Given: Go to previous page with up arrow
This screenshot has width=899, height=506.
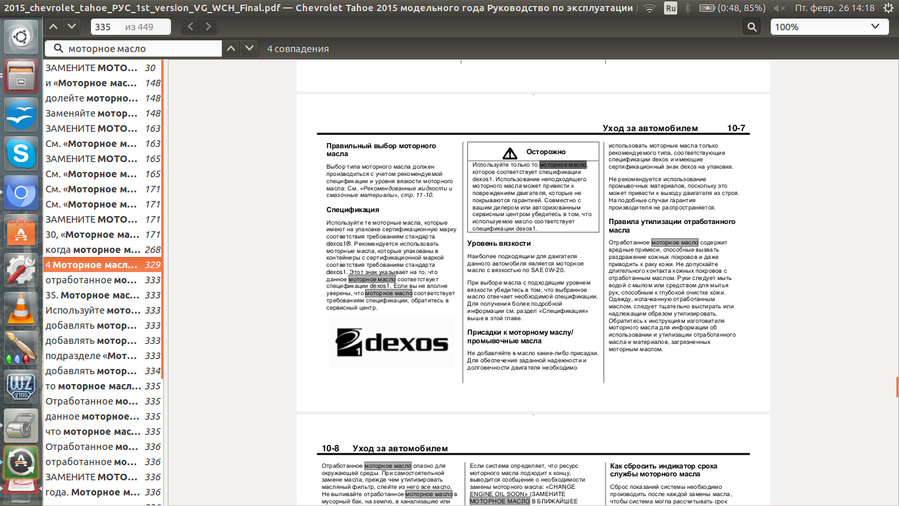Looking at the screenshot, I should [53, 26].
